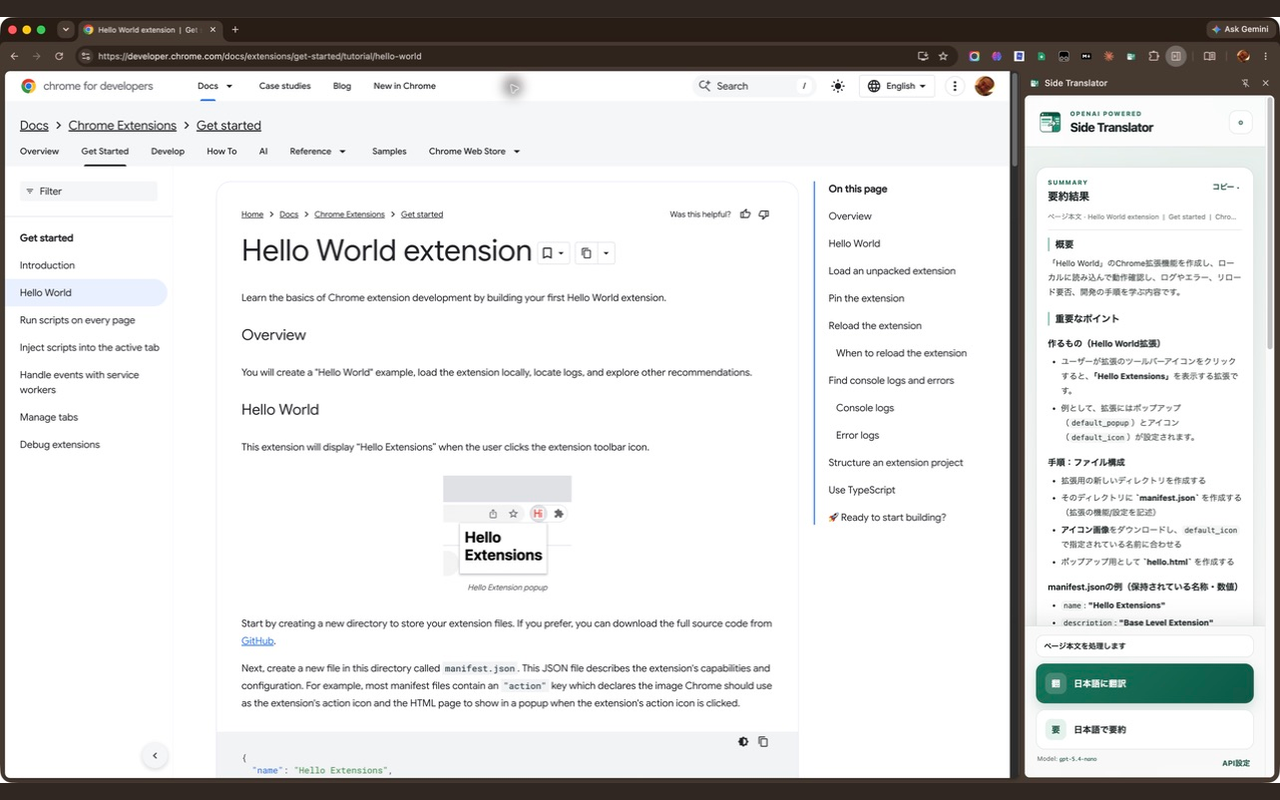Screen dimensions: 1280x800
Task: Click the colorful ring extension icon
Action: [974, 56]
